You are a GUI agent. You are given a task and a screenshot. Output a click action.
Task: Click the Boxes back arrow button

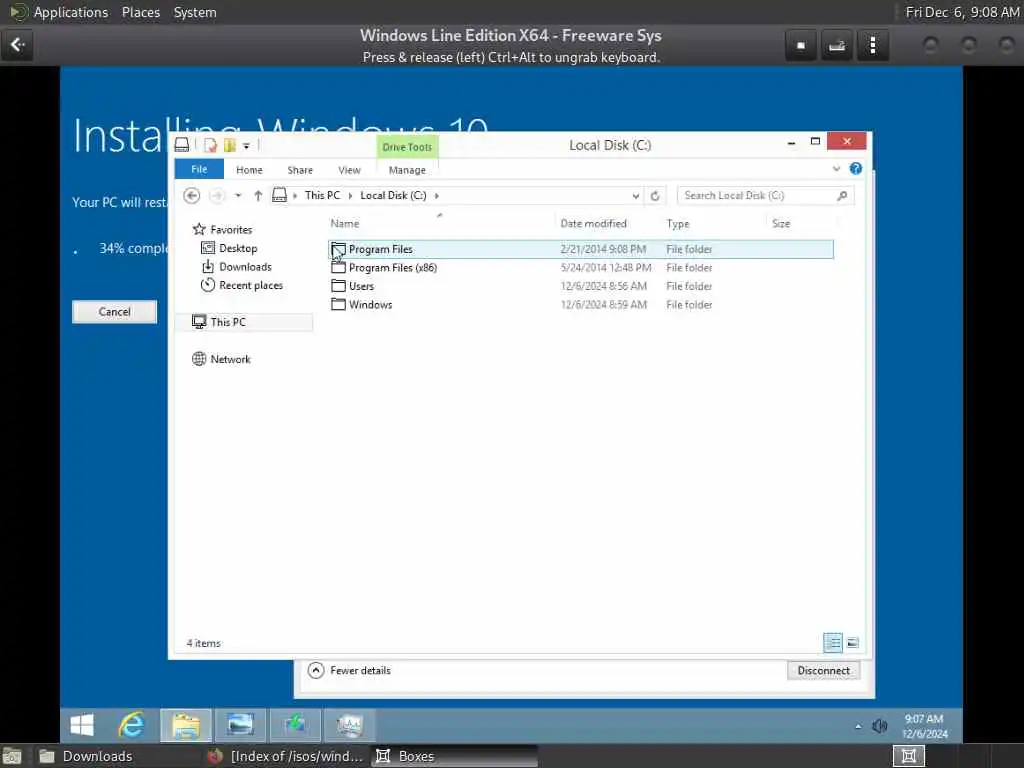pyautogui.click(x=17, y=45)
